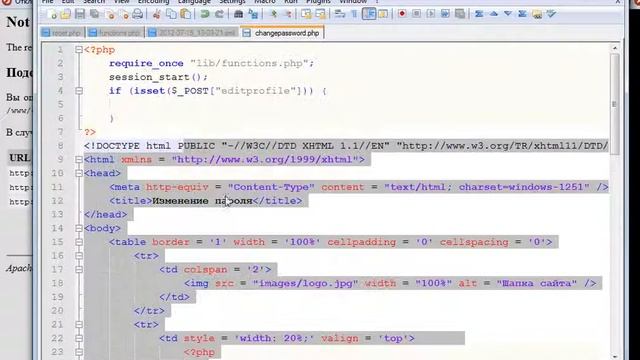Toggle synchronized horizontal scrolling
The width and height of the screenshot is (640, 360).
(321, 14)
